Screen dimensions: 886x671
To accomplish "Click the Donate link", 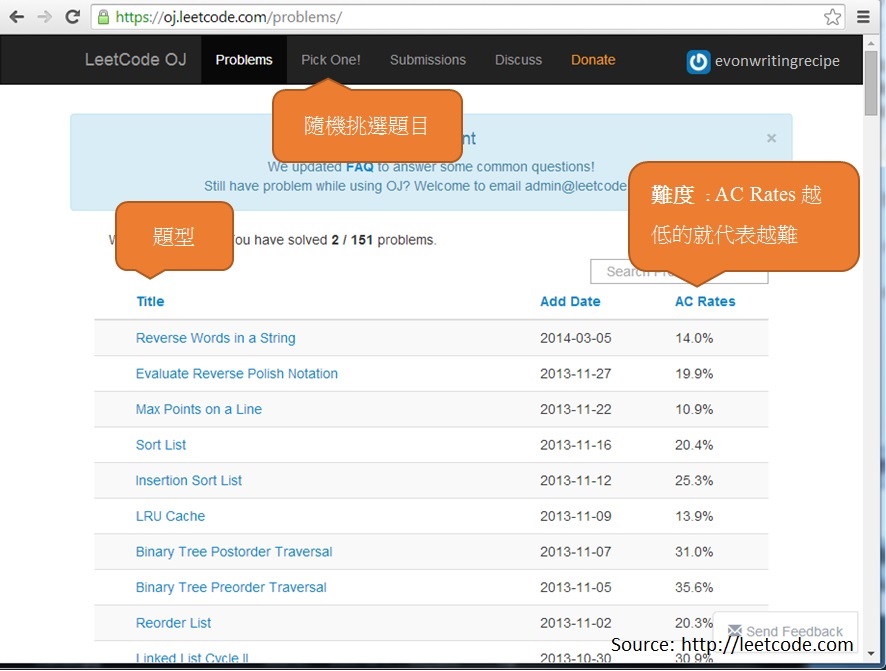I will point(593,60).
